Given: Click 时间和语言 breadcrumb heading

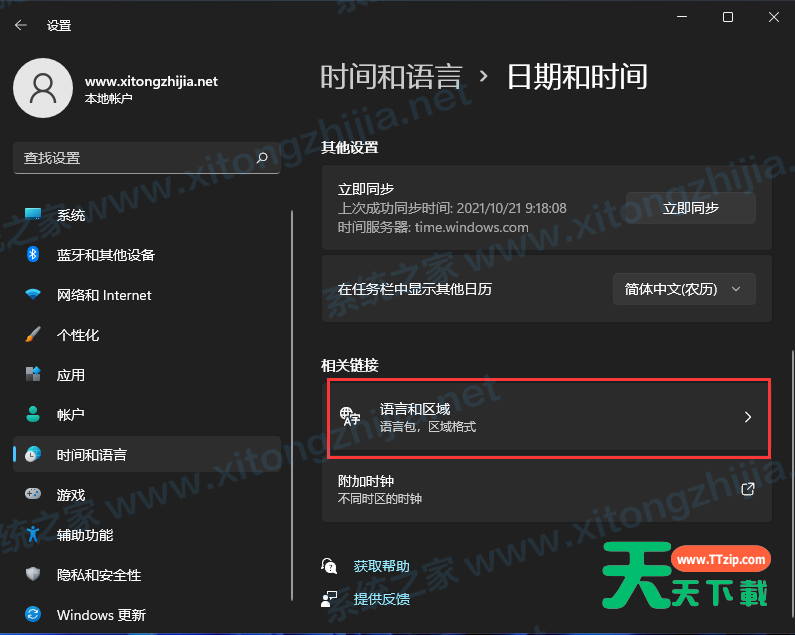Looking at the screenshot, I should point(391,77).
